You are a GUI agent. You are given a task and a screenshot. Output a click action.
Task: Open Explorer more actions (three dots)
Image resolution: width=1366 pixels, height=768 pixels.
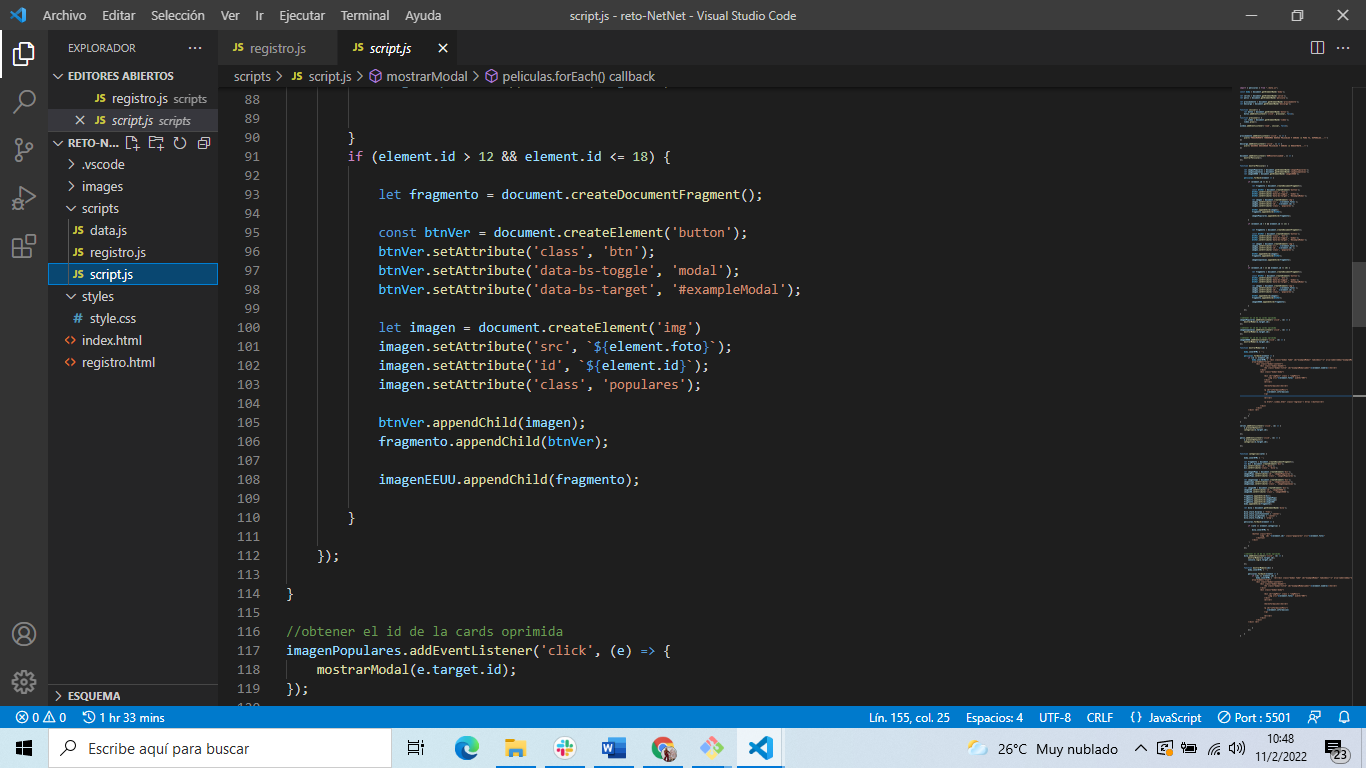pyautogui.click(x=194, y=48)
